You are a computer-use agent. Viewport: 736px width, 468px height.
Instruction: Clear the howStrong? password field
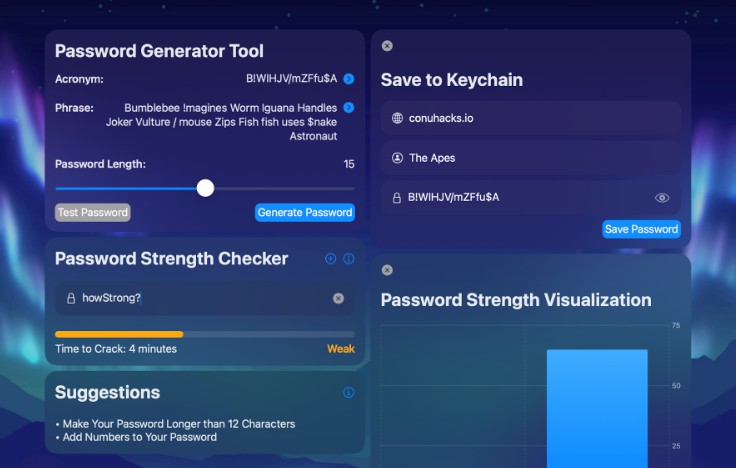tap(338, 298)
